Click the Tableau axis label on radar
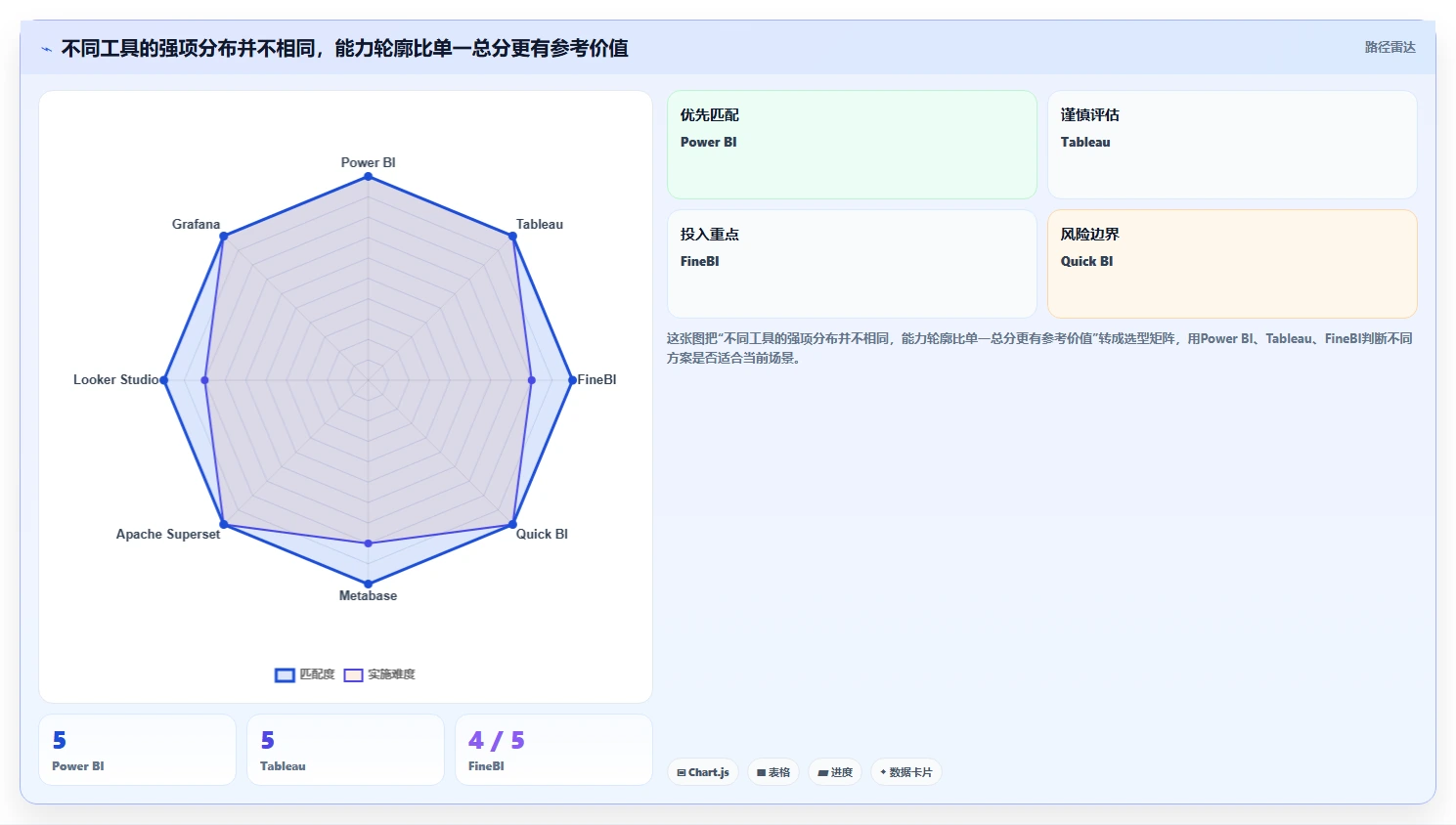 coord(540,224)
